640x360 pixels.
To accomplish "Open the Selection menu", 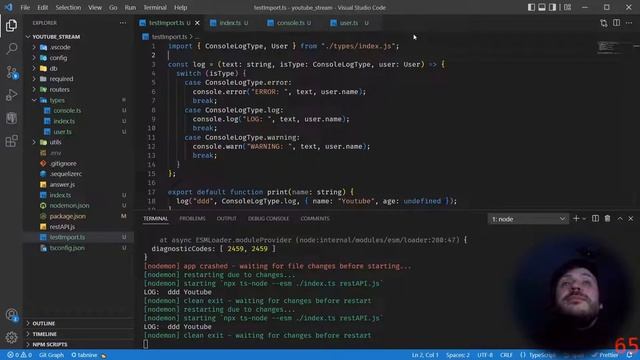I will pyautogui.click(x=68, y=7).
